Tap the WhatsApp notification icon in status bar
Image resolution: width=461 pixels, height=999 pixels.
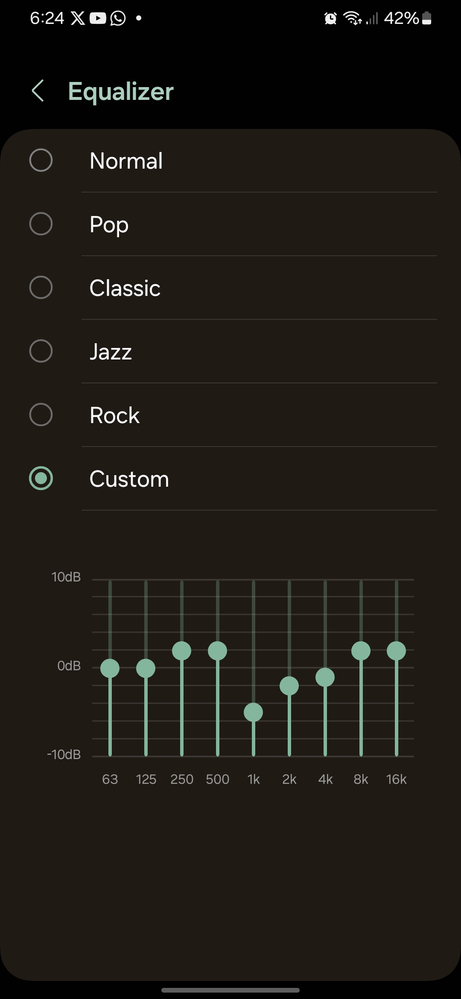point(118,18)
